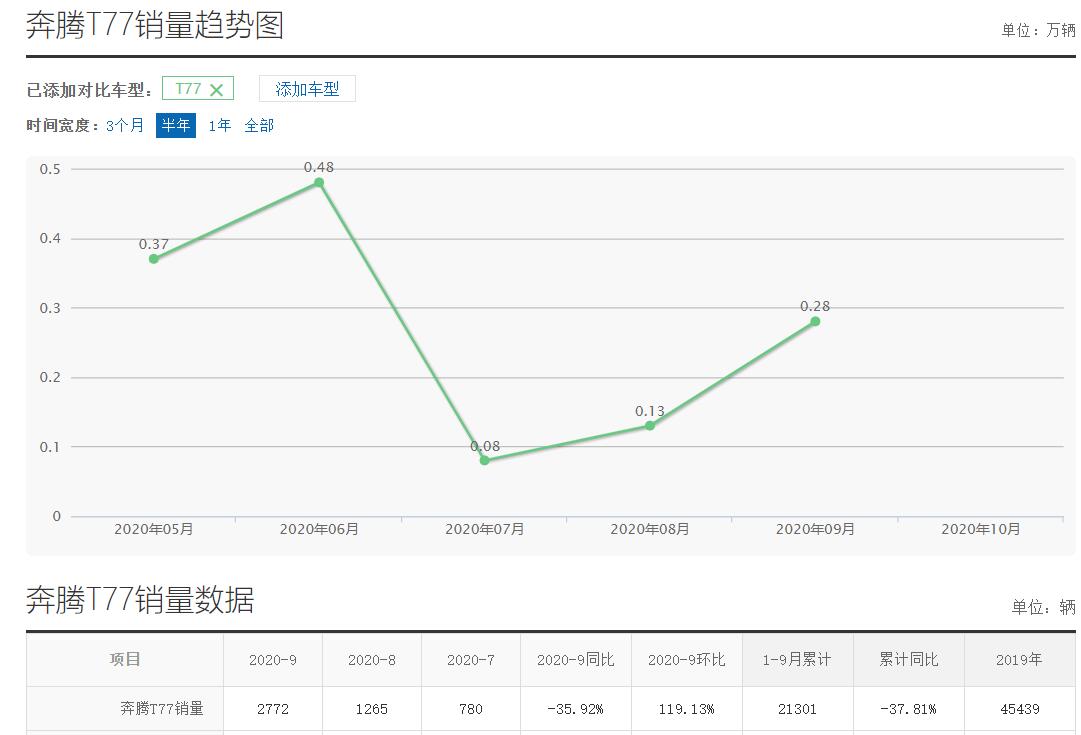Image resolution: width=1081 pixels, height=735 pixels.
Task: Click the 2020-7 column header
Action: 471,660
